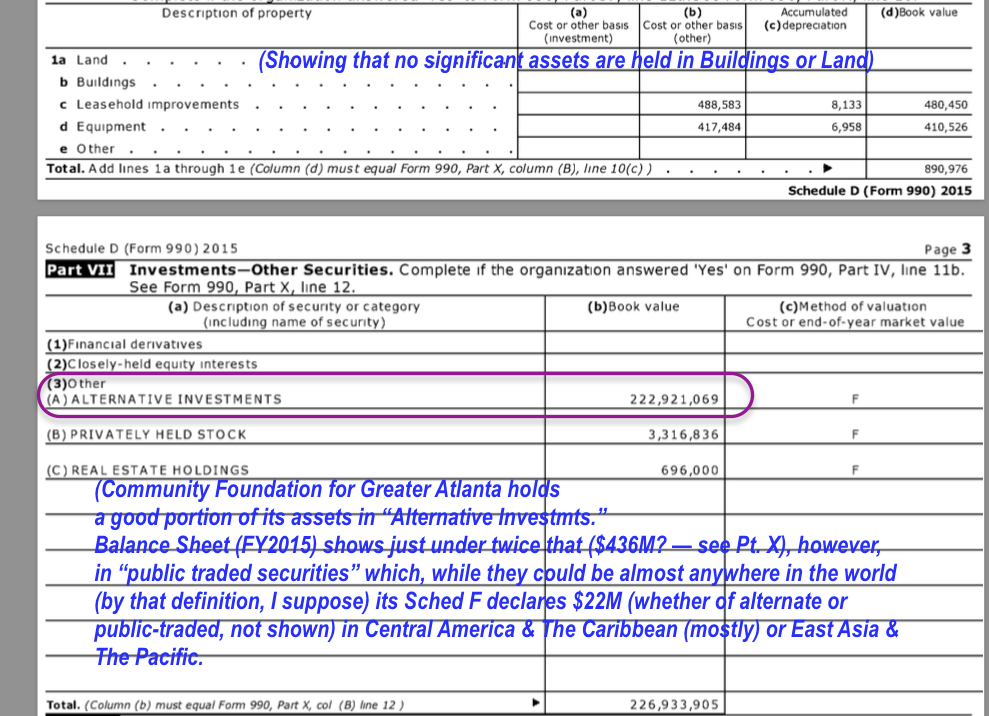Click the Equipment book value 410,526
The height and width of the screenshot is (716, 989).
click(945, 127)
